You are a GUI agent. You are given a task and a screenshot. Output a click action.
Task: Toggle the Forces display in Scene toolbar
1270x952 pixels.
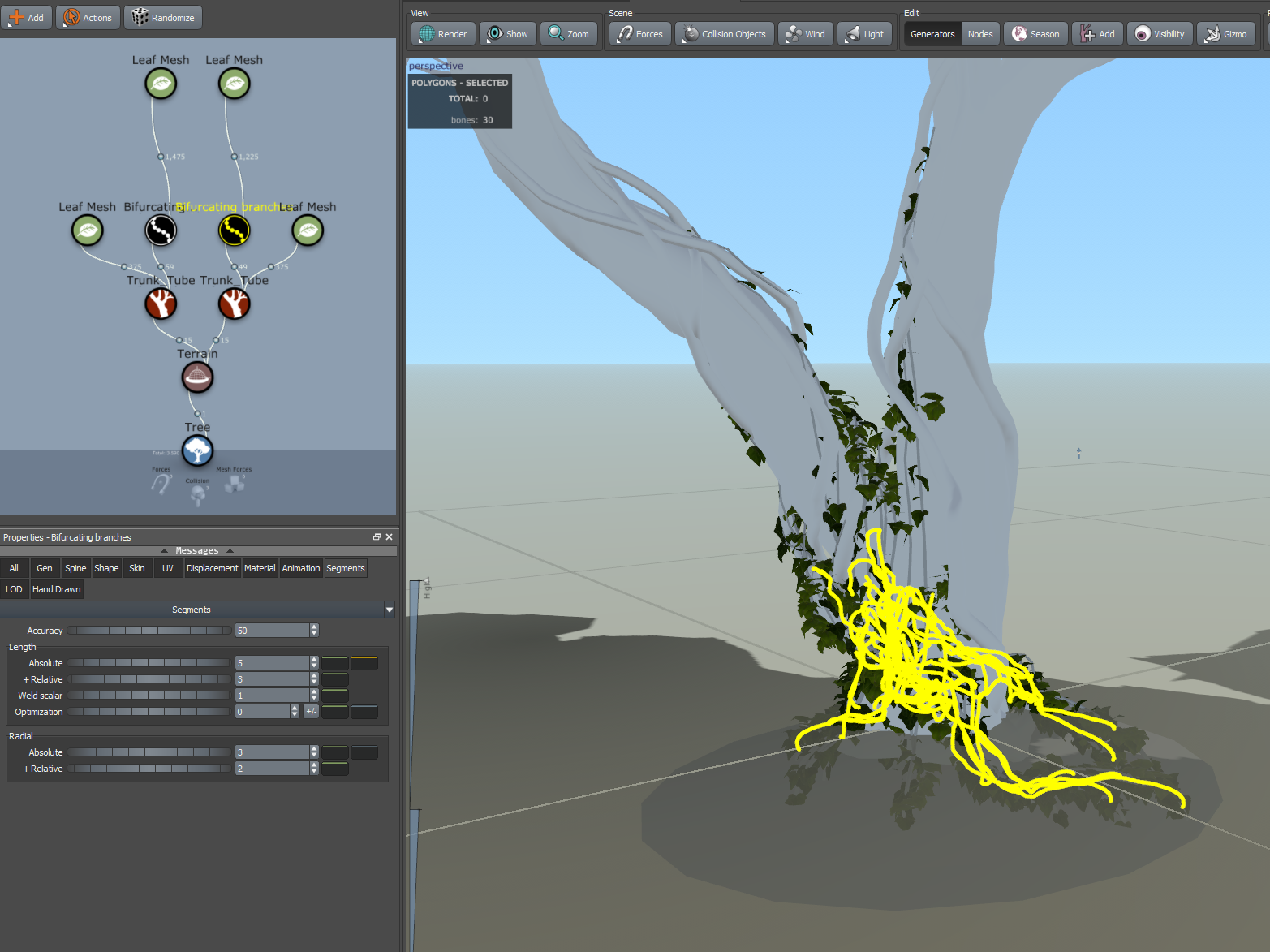point(639,33)
